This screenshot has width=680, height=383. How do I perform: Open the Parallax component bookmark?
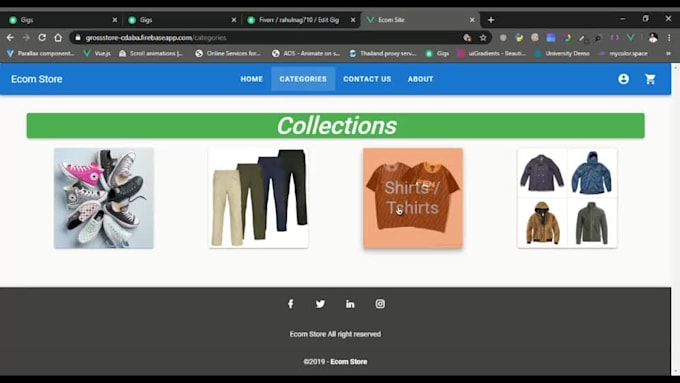(41, 53)
